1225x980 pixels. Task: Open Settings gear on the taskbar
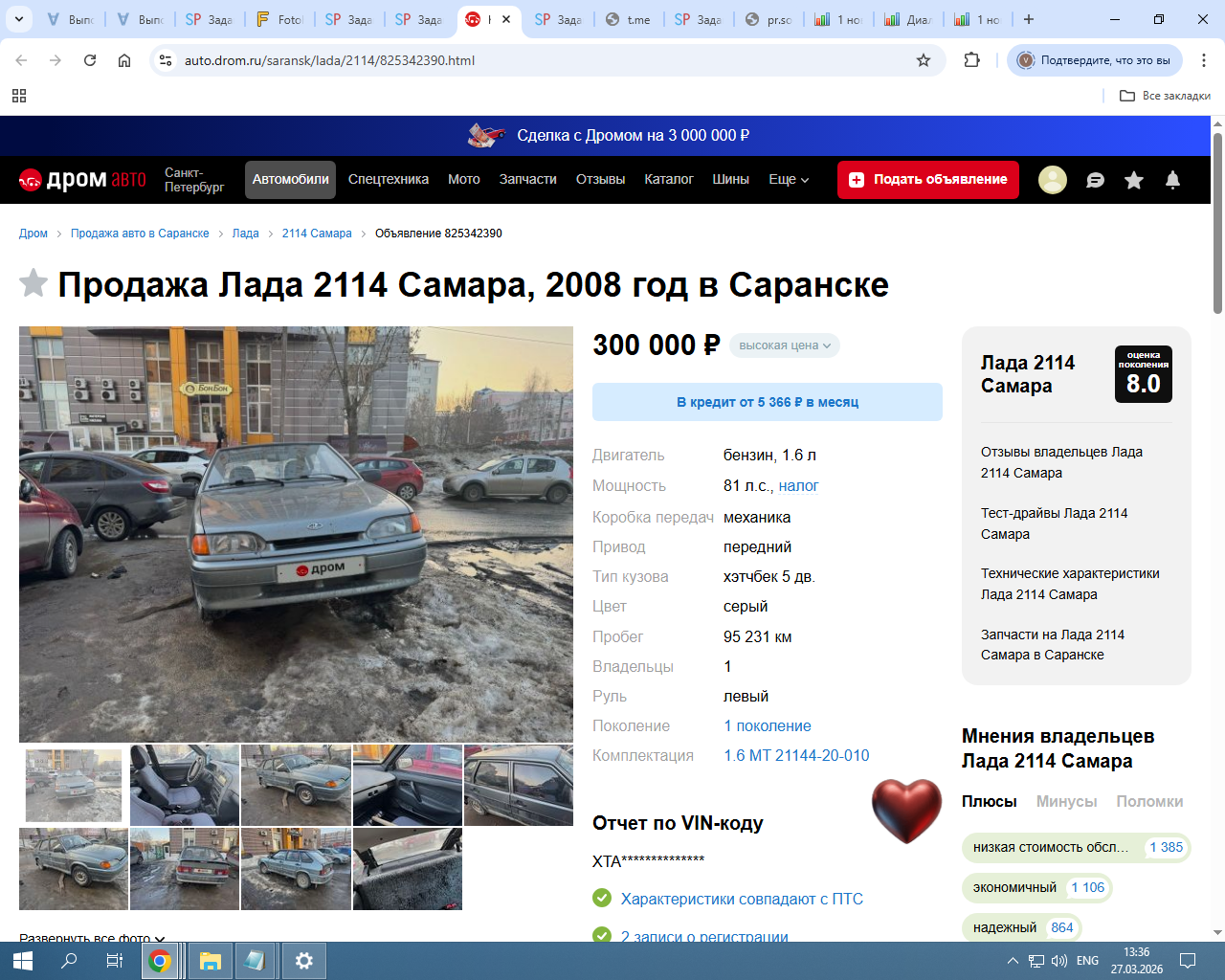click(303, 961)
